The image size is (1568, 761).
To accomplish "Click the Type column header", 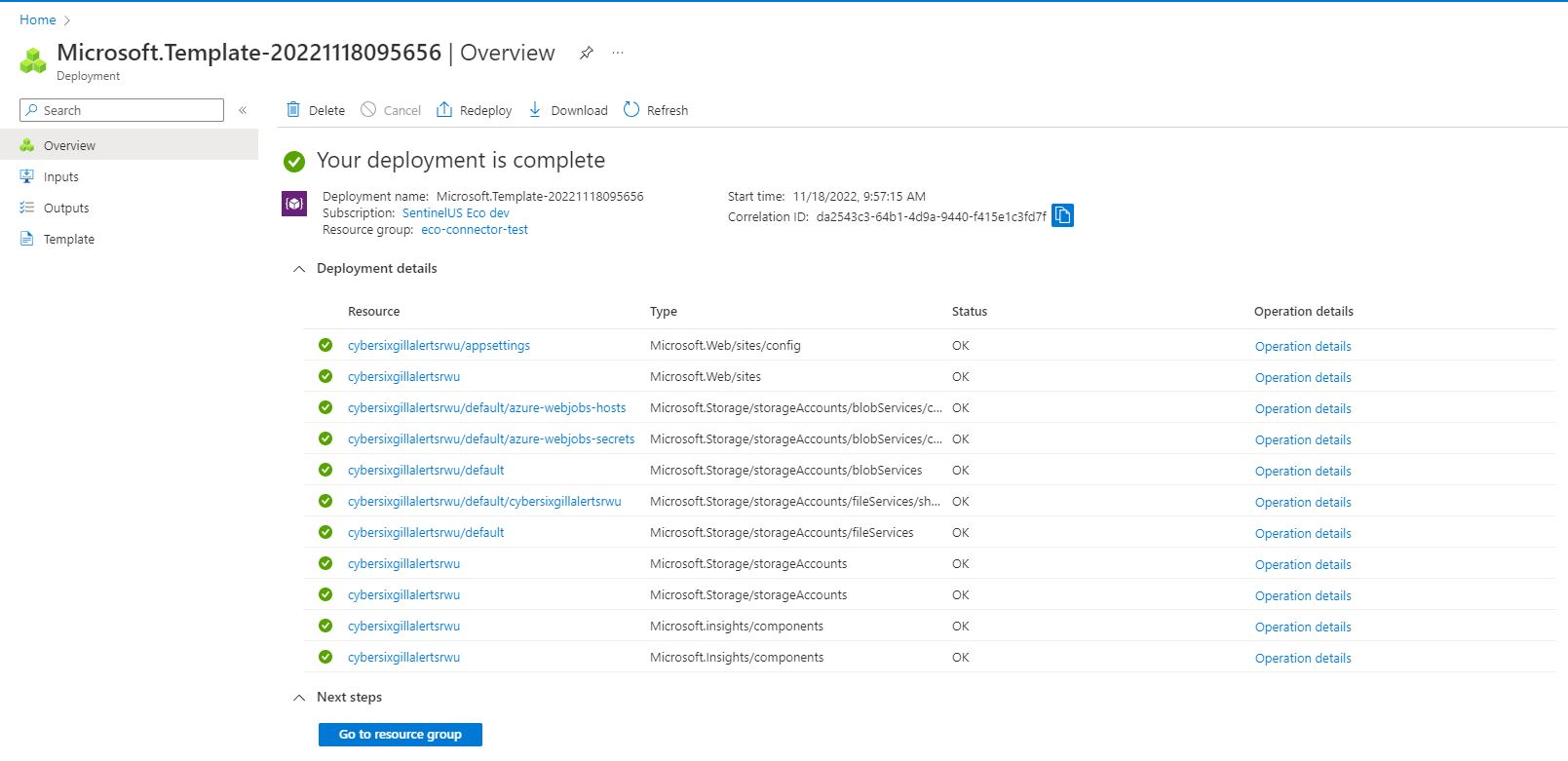I will (664, 312).
